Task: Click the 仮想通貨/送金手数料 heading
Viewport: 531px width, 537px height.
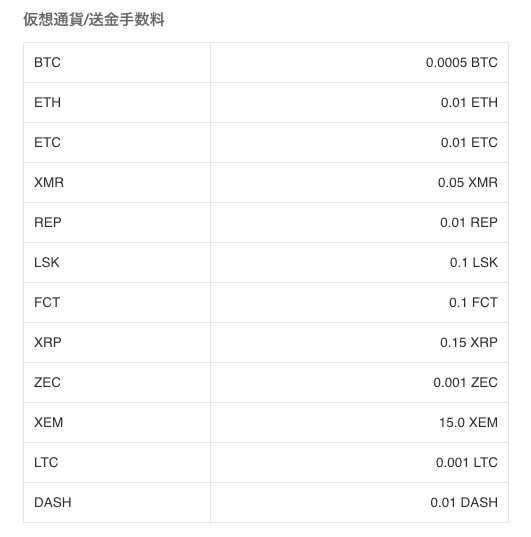Action: 94,19
